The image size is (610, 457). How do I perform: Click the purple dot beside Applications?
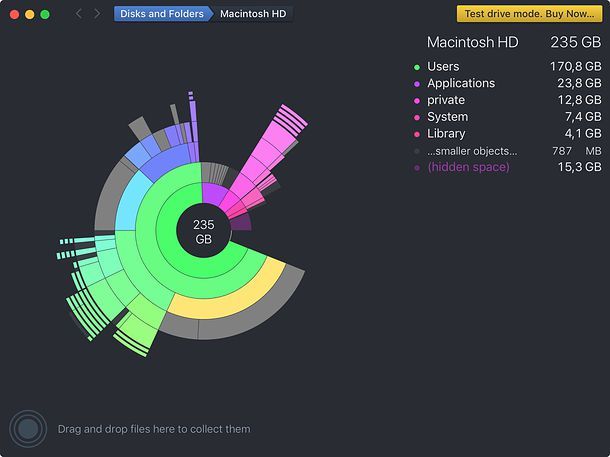tap(417, 84)
